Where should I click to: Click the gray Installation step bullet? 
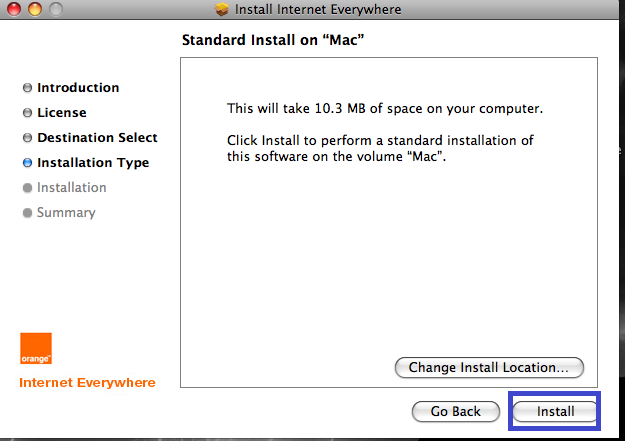[27, 188]
